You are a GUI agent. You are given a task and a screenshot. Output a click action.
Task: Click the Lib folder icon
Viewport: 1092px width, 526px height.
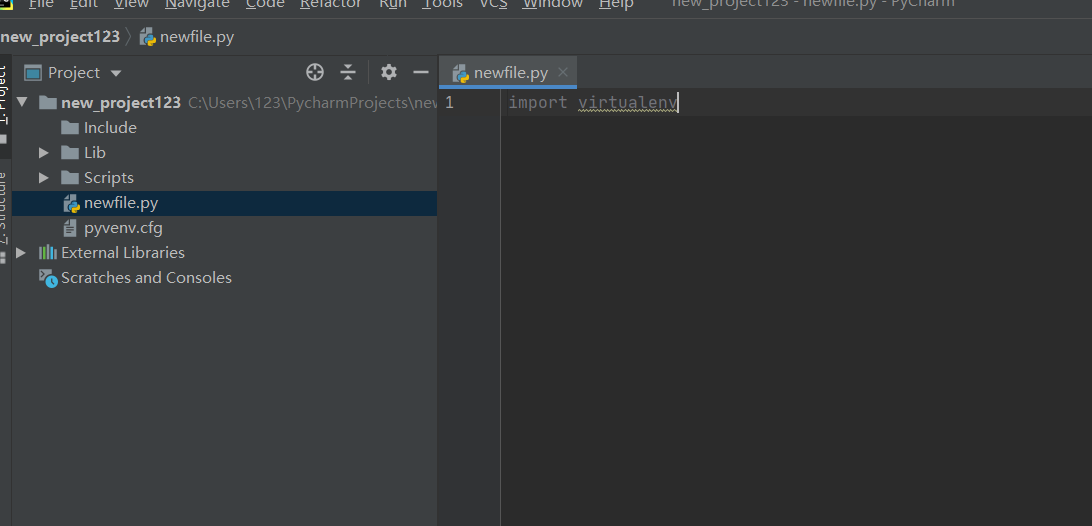pyautogui.click(x=70, y=153)
